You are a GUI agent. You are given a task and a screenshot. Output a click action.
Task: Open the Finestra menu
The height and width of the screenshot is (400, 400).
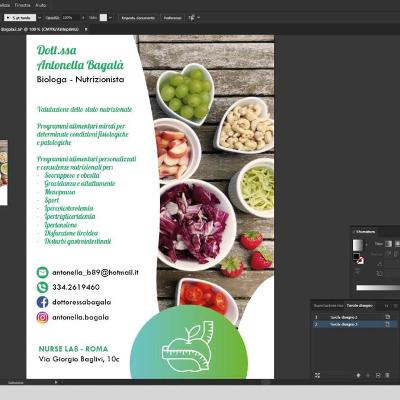[x=22, y=5]
